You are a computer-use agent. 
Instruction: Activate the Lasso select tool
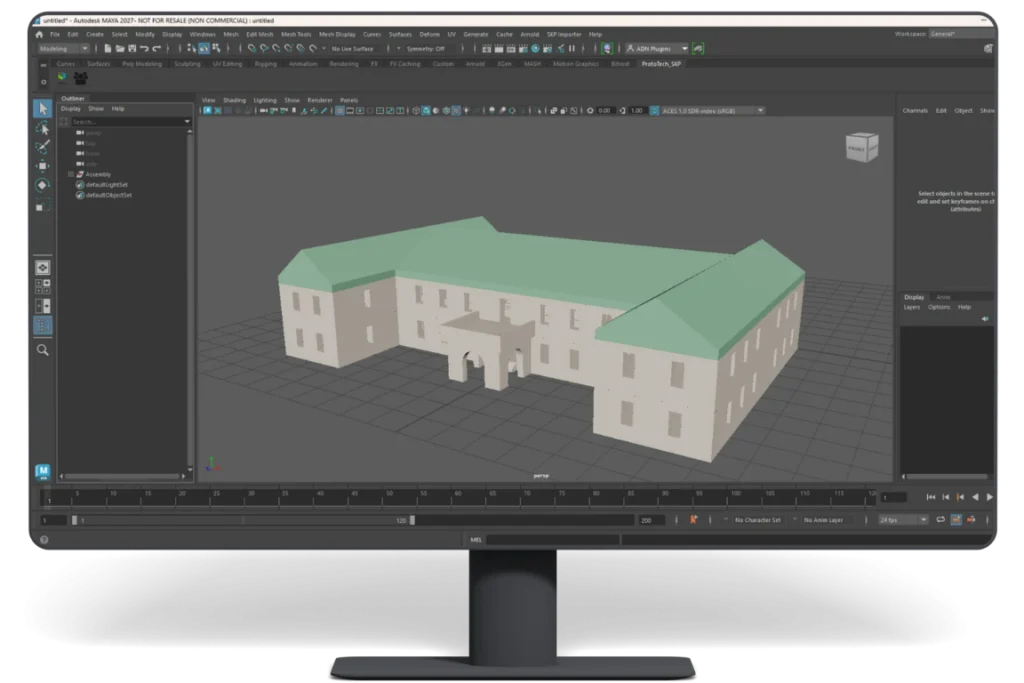coord(42,128)
